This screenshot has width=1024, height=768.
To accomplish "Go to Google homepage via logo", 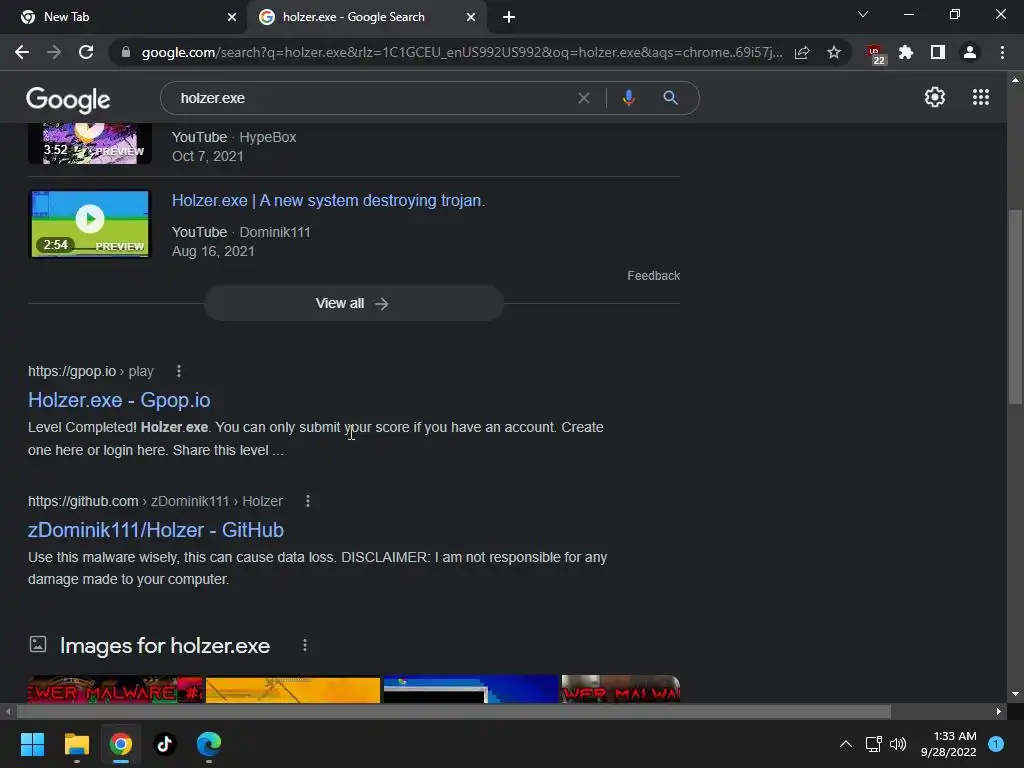I will point(68,99).
